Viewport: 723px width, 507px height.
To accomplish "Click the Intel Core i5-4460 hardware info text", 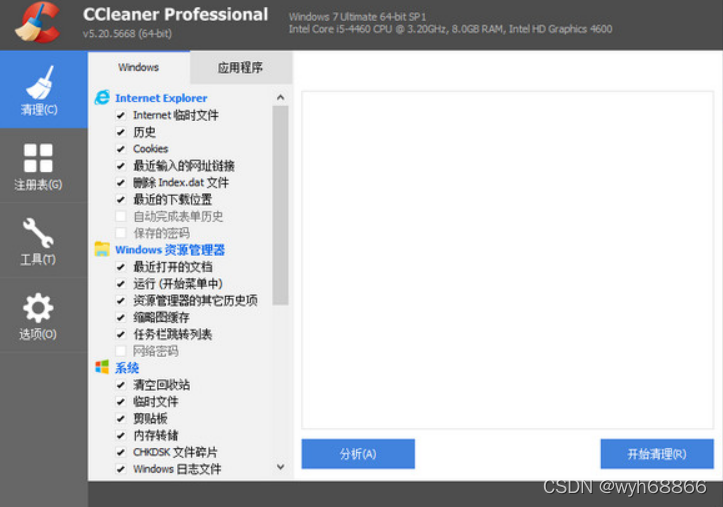I will tap(450, 29).
